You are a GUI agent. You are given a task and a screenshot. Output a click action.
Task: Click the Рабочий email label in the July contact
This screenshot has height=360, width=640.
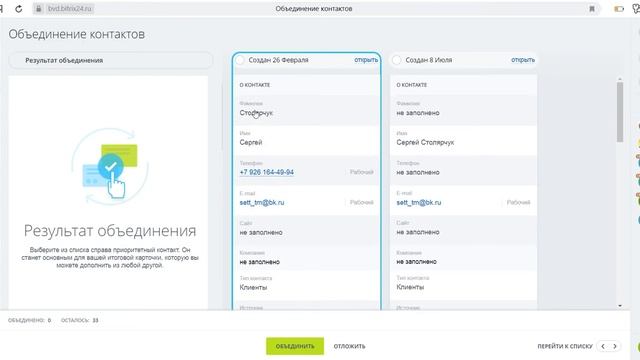(x=518, y=202)
